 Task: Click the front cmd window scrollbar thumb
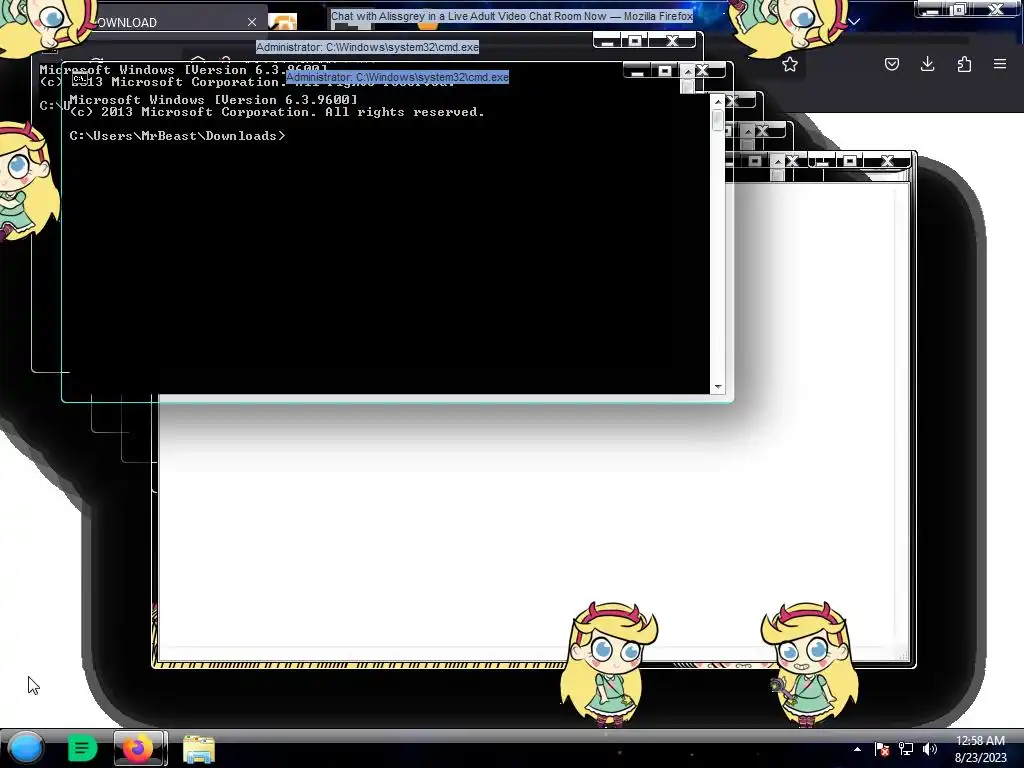(718, 120)
